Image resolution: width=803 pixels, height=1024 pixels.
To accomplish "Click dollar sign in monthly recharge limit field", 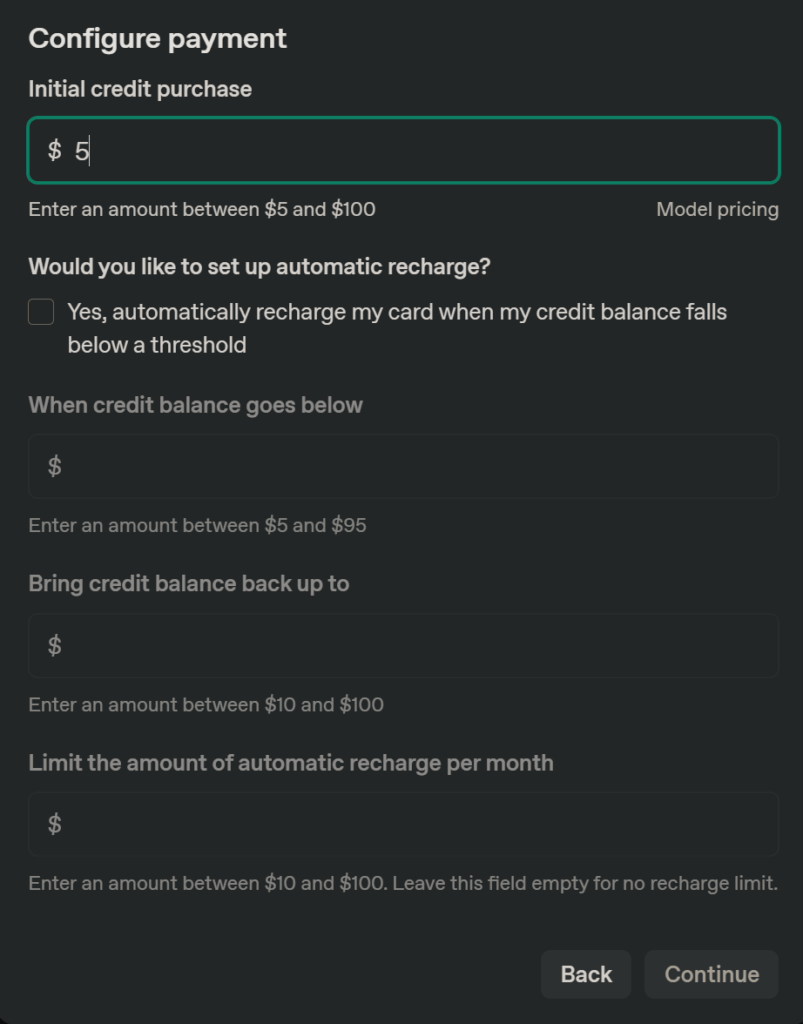I will (x=54, y=824).
